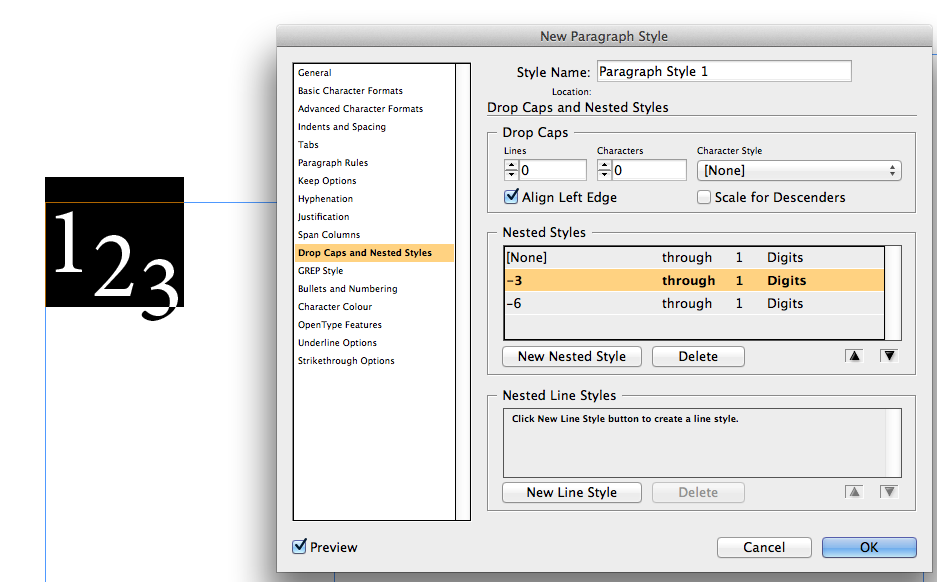Click the disabled line style up arrow
The image size is (937, 582).
point(855,492)
